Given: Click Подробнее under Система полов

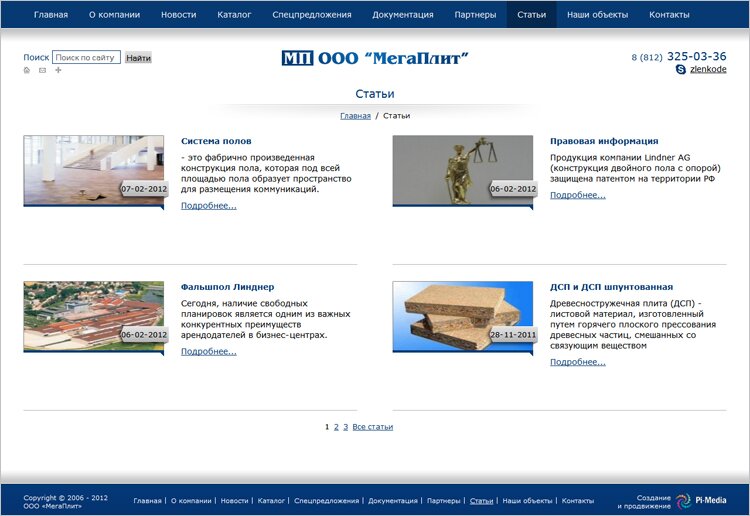Looking at the screenshot, I should click(x=209, y=206).
